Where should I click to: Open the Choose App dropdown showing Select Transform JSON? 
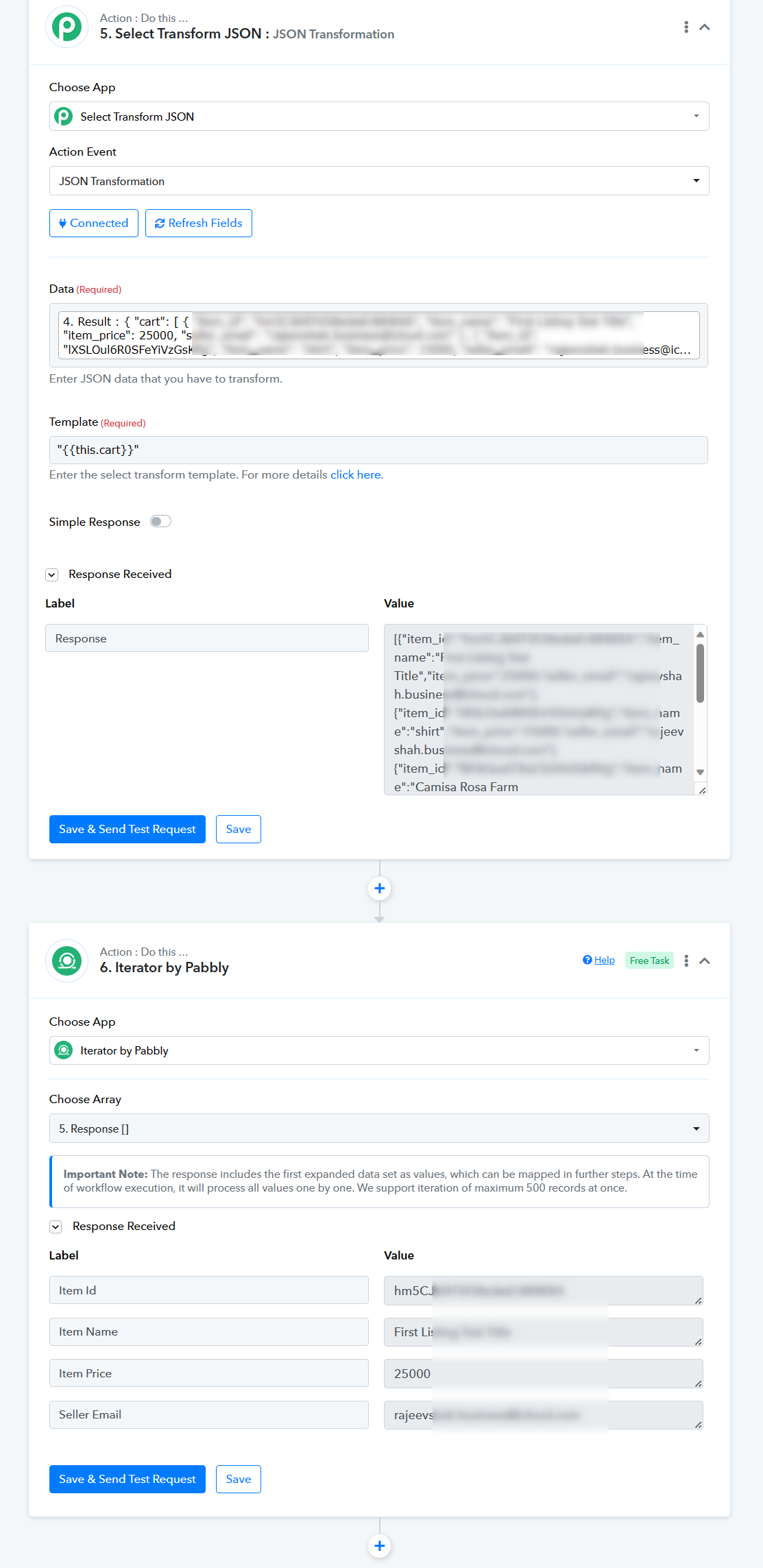point(379,117)
